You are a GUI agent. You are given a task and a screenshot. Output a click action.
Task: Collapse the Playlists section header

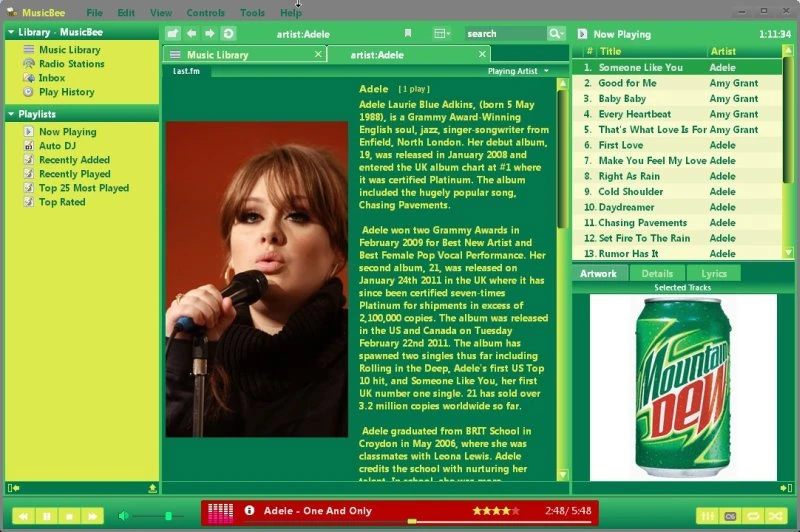[11, 114]
